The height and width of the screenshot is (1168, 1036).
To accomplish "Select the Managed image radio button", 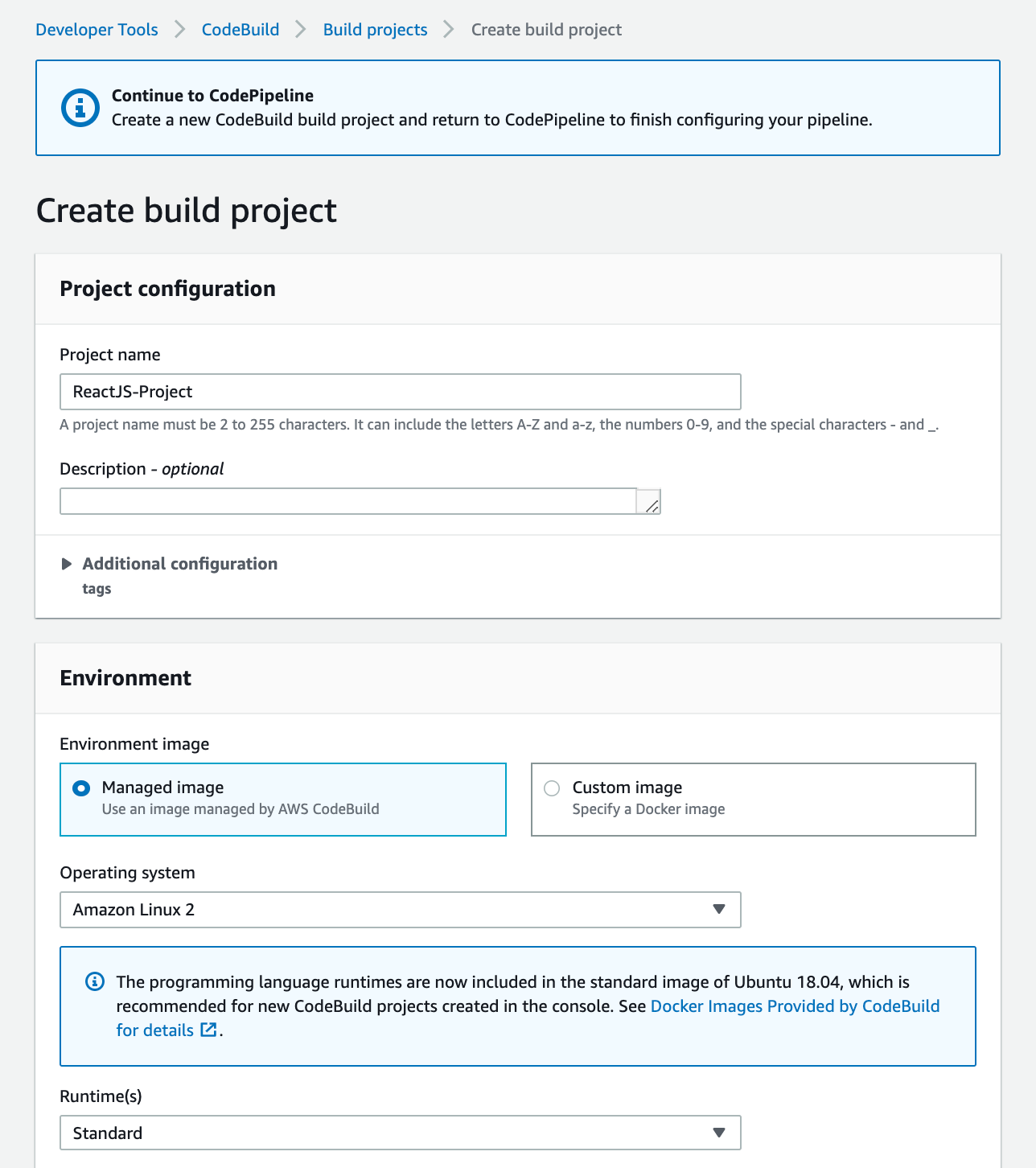I will tap(81, 788).
